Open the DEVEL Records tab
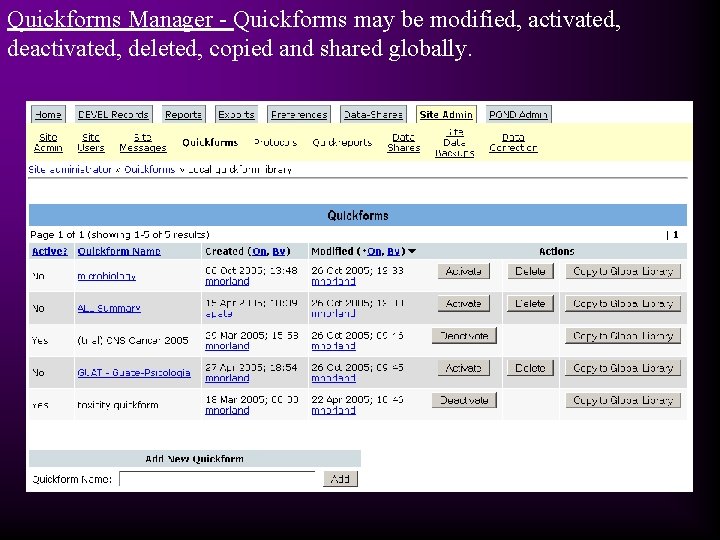Image resolution: width=720 pixels, height=540 pixels. click(113, 114)
